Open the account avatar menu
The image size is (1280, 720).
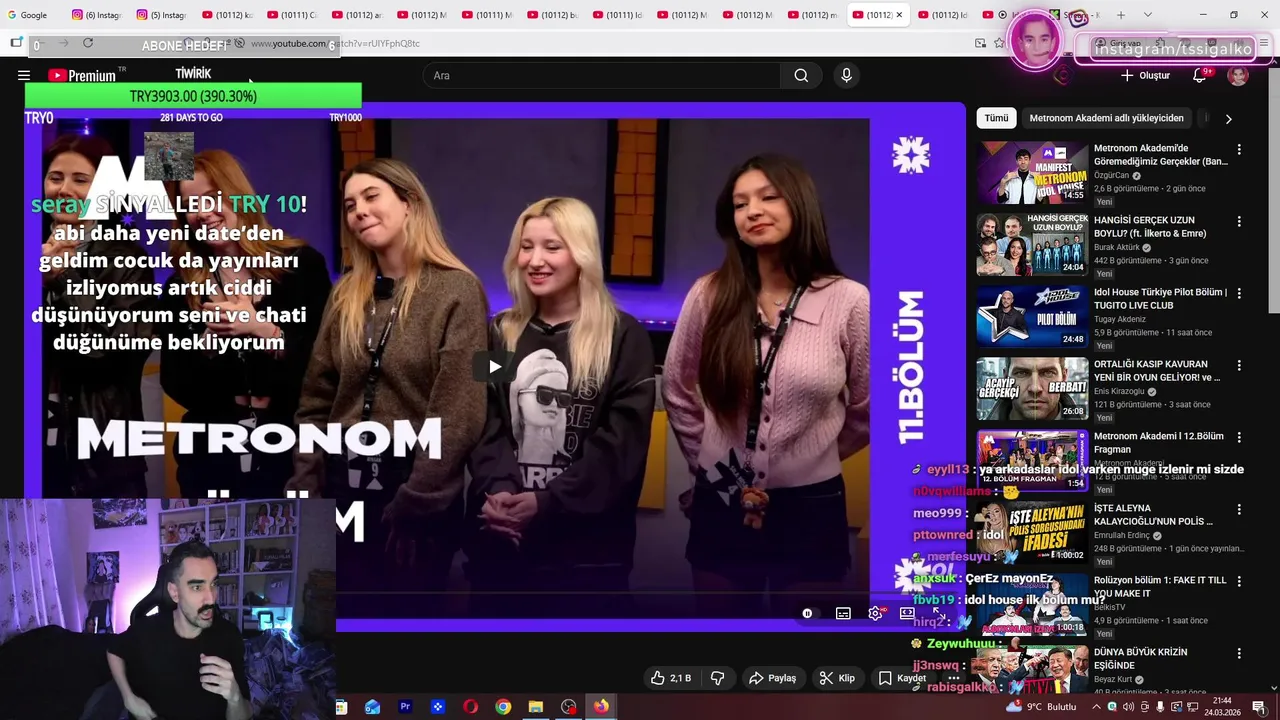[x=1238, y=76]
